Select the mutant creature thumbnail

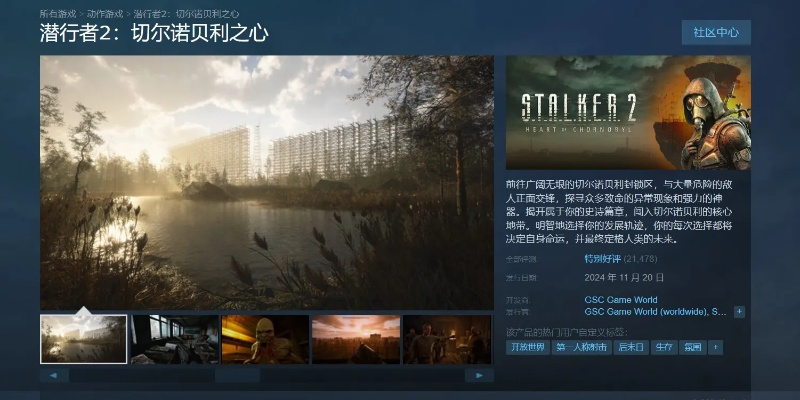265,339
